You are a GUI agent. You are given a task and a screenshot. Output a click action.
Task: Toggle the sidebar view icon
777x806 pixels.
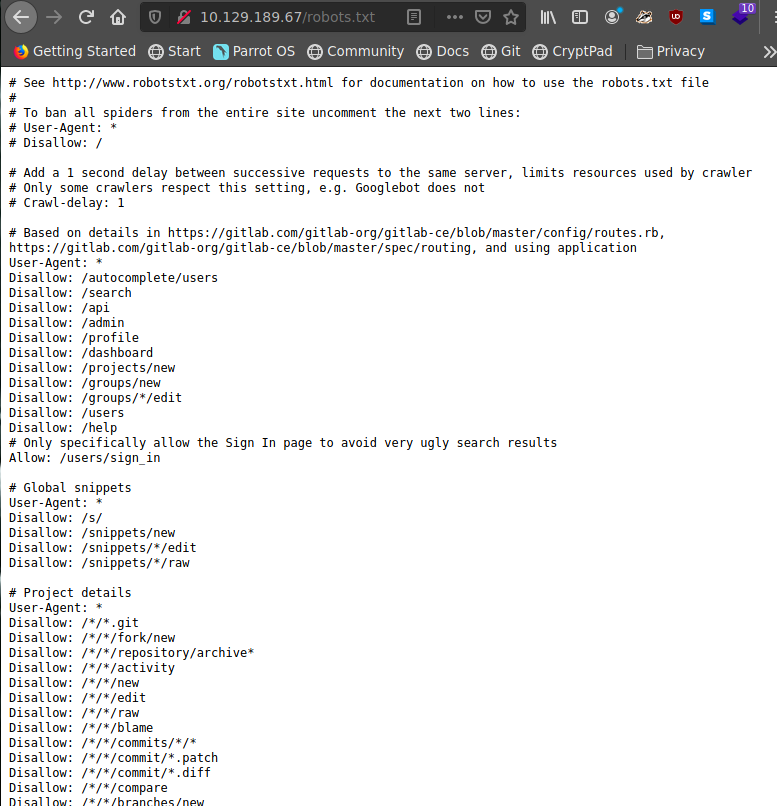[580, 17]
